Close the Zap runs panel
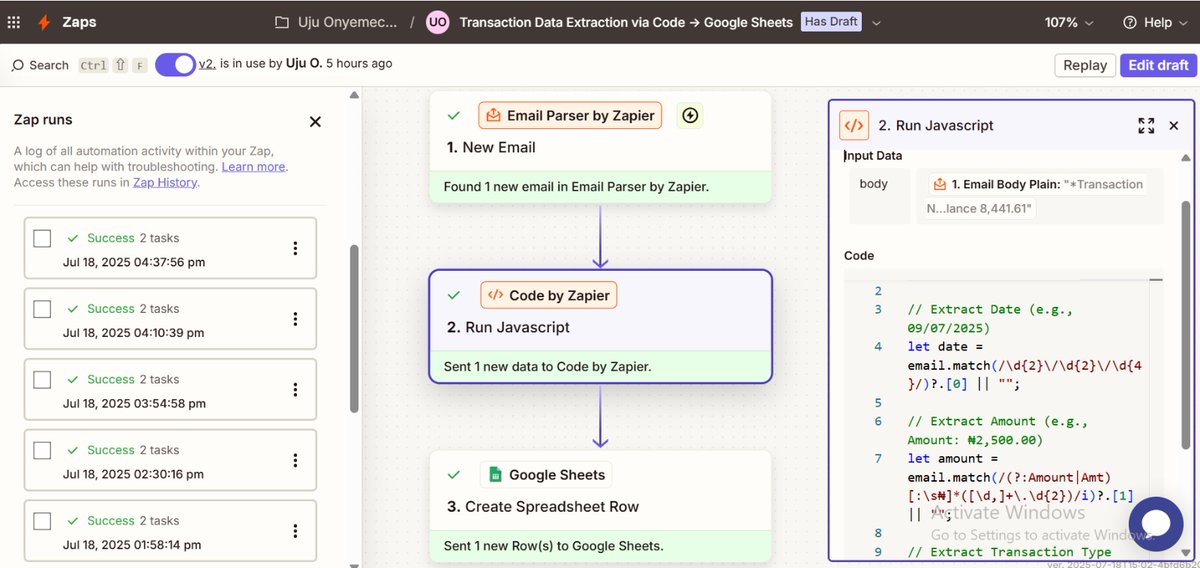This screenshot has width=1200, height=568. (x=315, y=121)
